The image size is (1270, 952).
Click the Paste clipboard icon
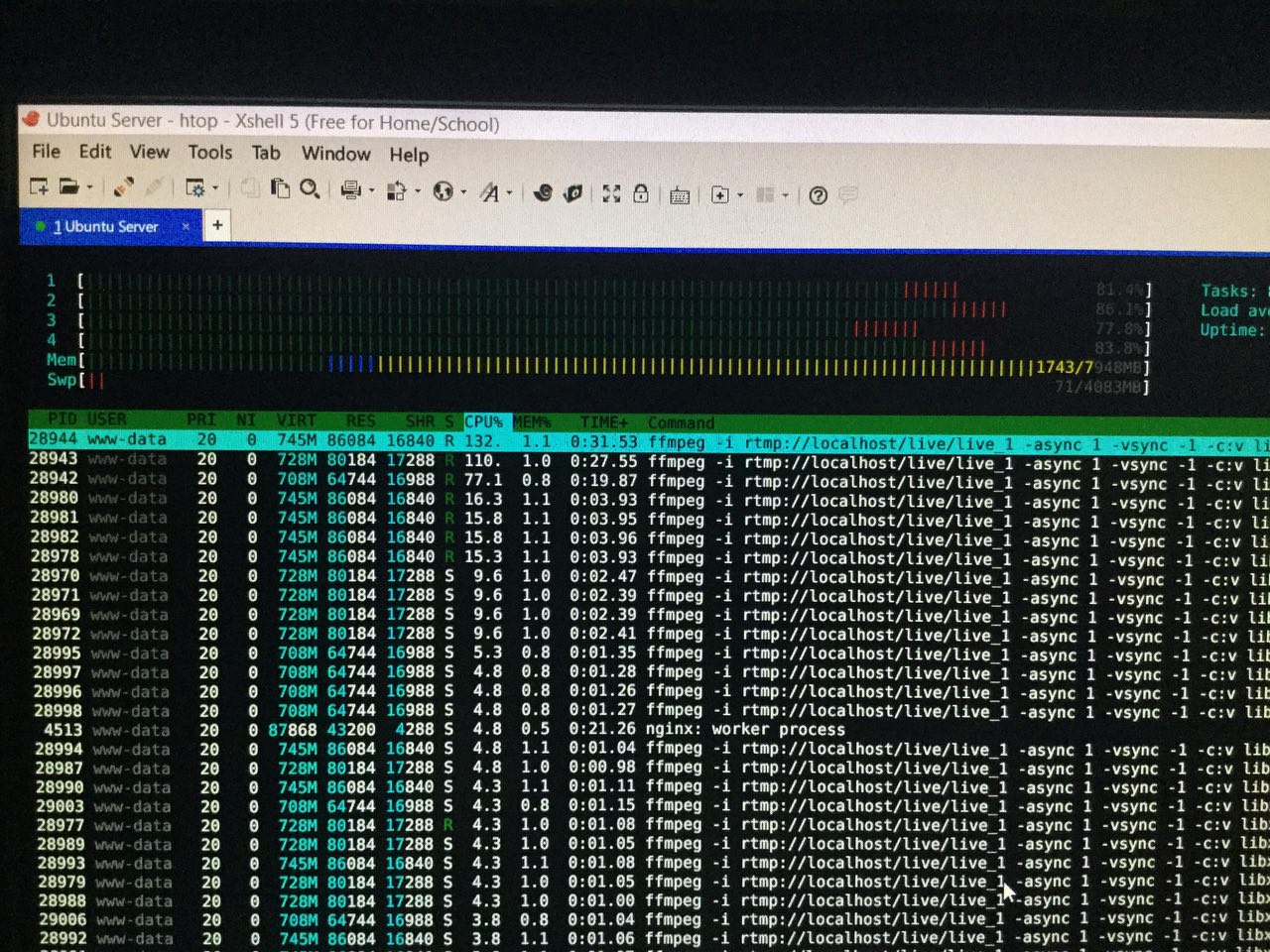click(x=281, y=188)
